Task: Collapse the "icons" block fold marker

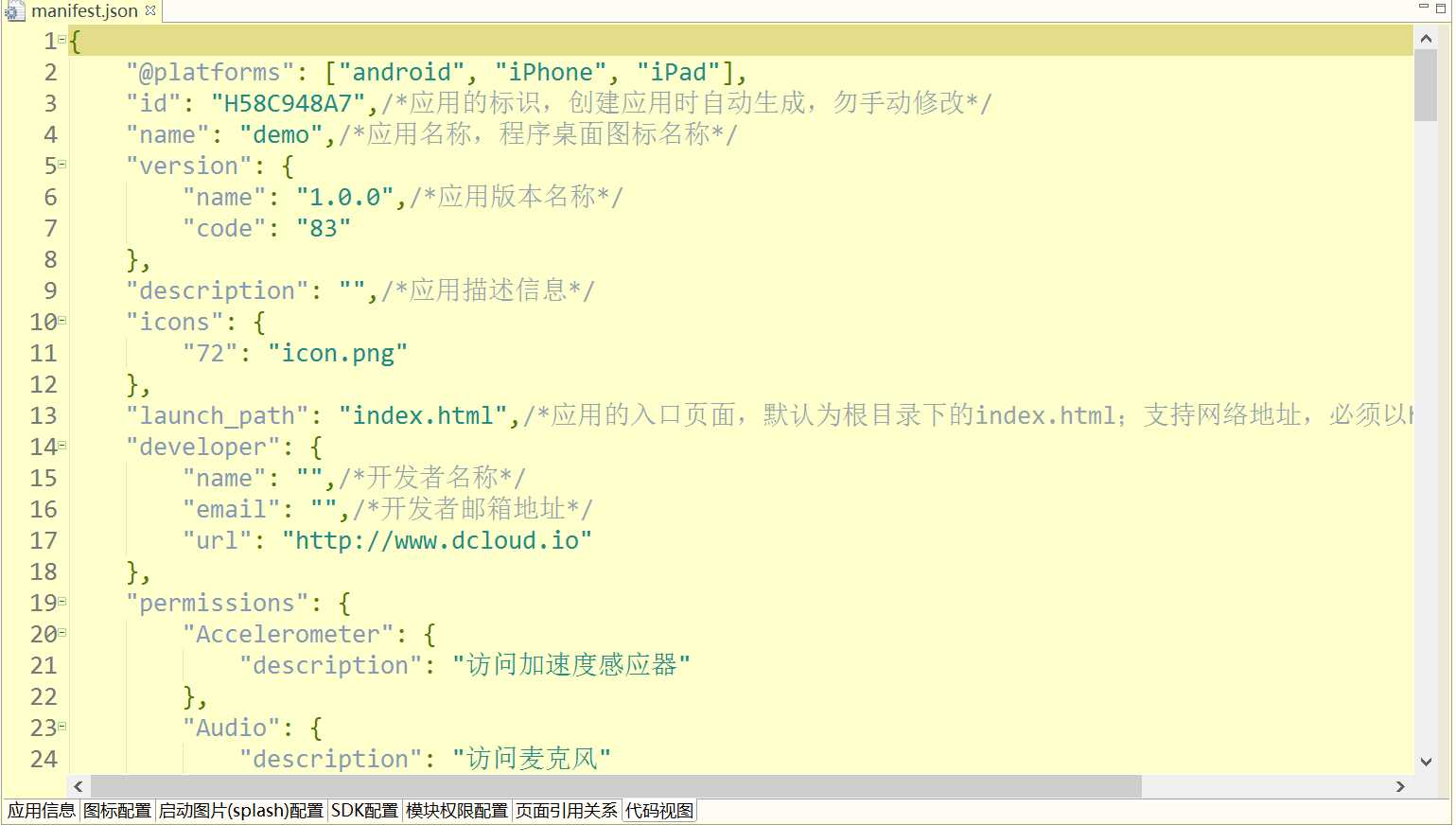Action: point(62,321)
